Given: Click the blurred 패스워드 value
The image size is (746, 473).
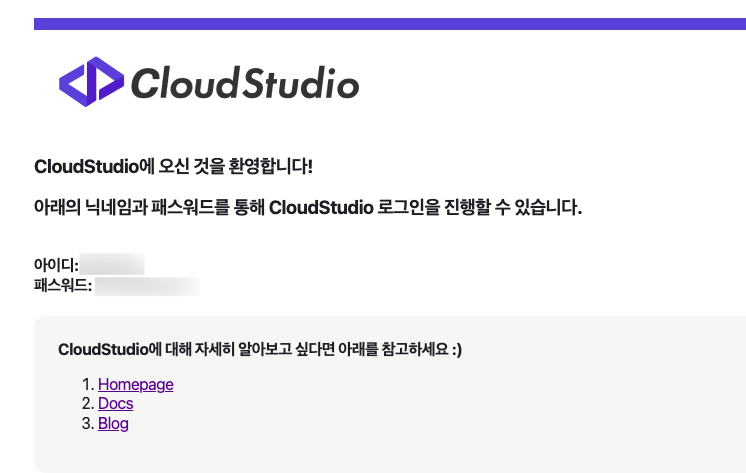Looking at the screenshot, I should point(147,285).
